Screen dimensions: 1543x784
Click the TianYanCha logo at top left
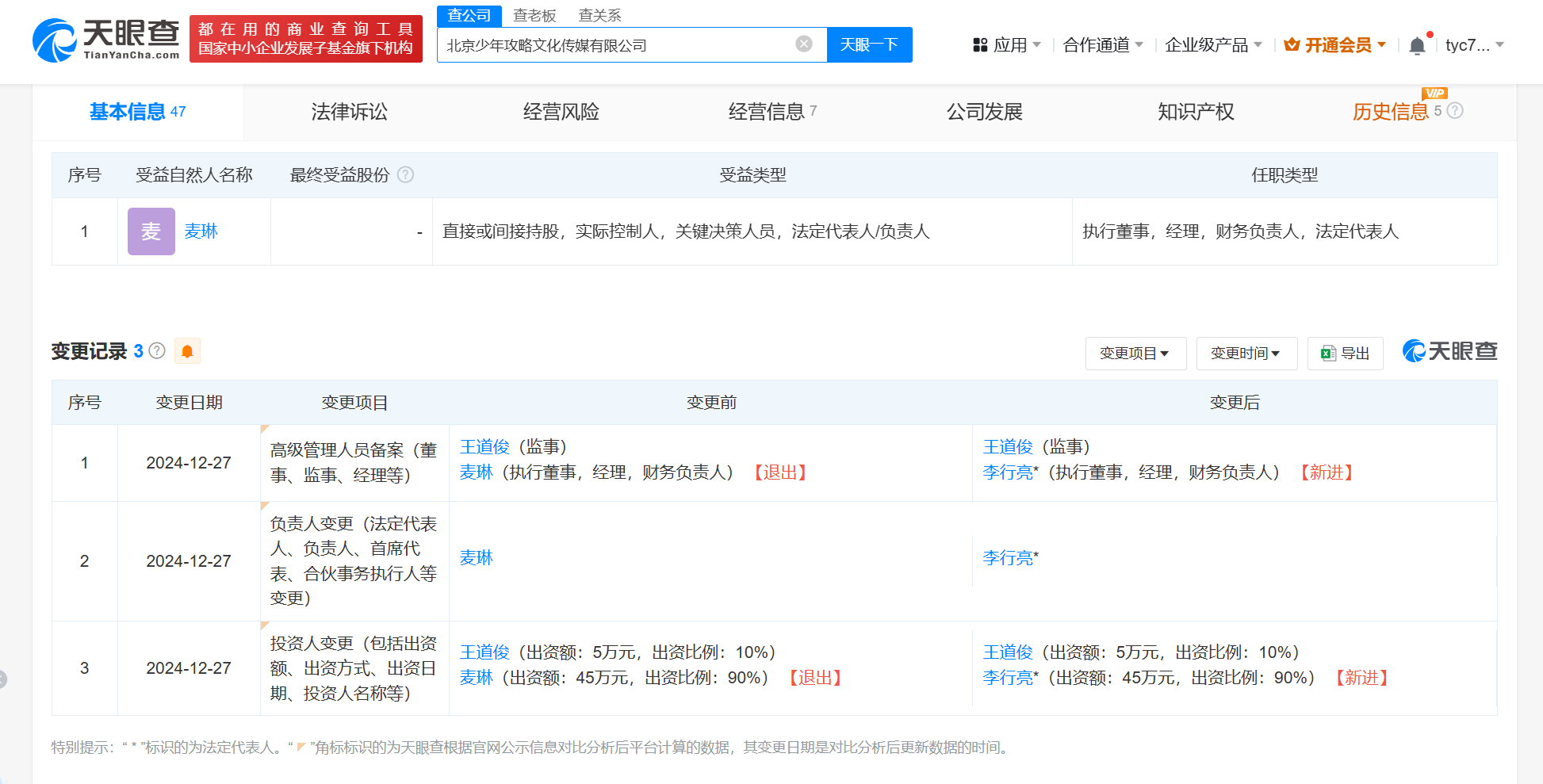click(106, 39)
